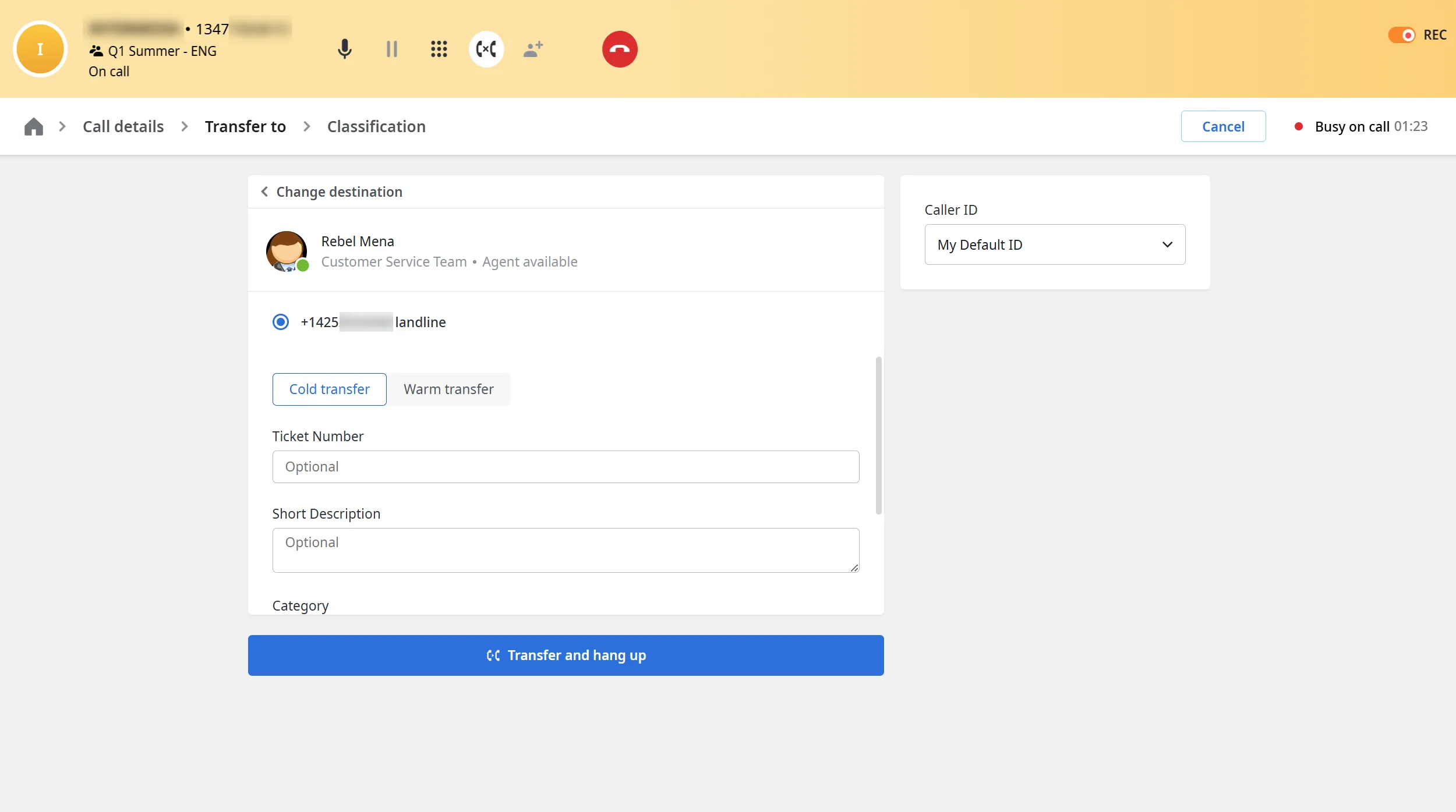
Task: Click the Cancel button
Action: click(1223, 126)
